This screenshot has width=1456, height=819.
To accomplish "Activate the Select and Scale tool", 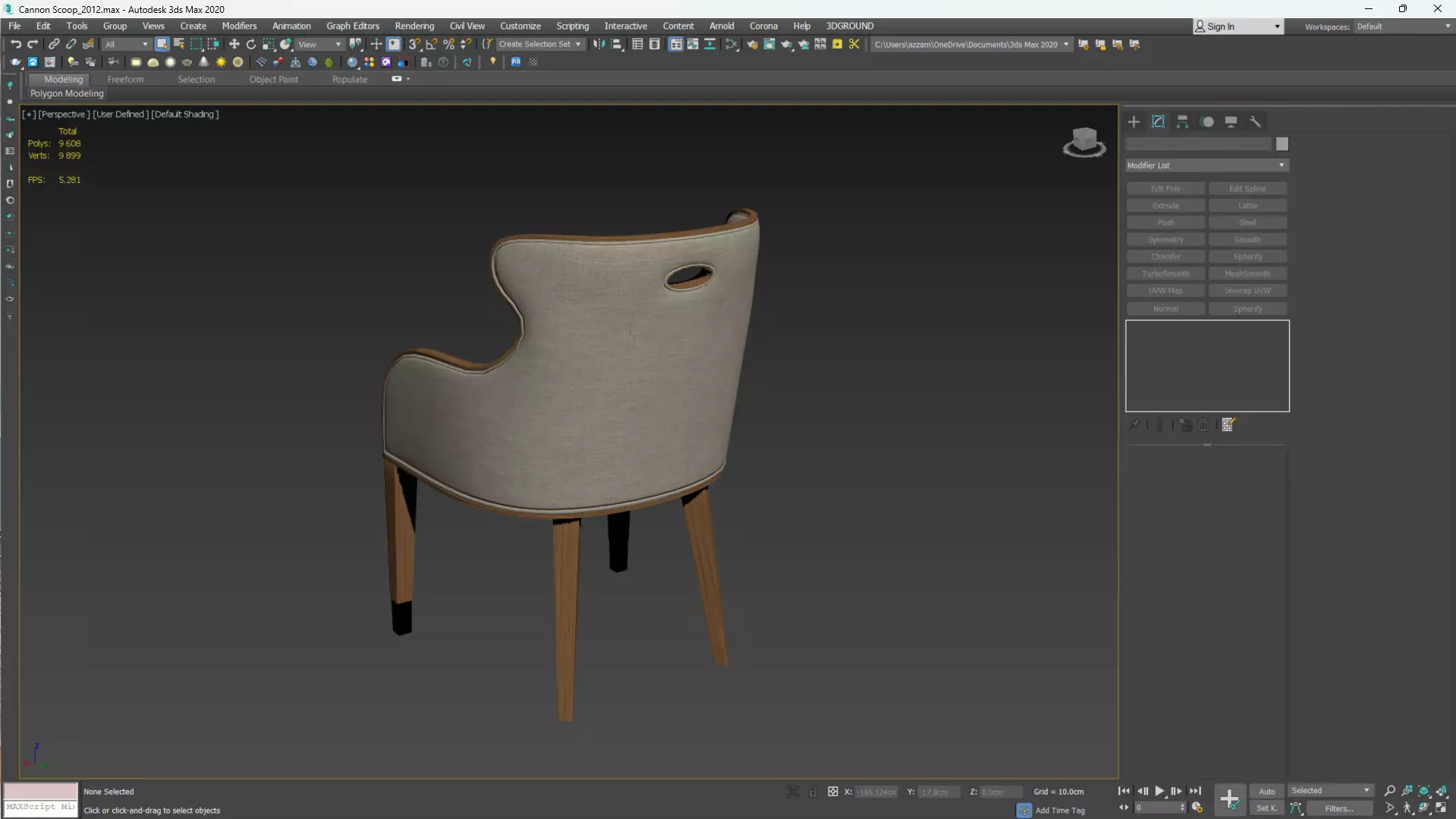I will pyautogui.click(x=269, y=44).
